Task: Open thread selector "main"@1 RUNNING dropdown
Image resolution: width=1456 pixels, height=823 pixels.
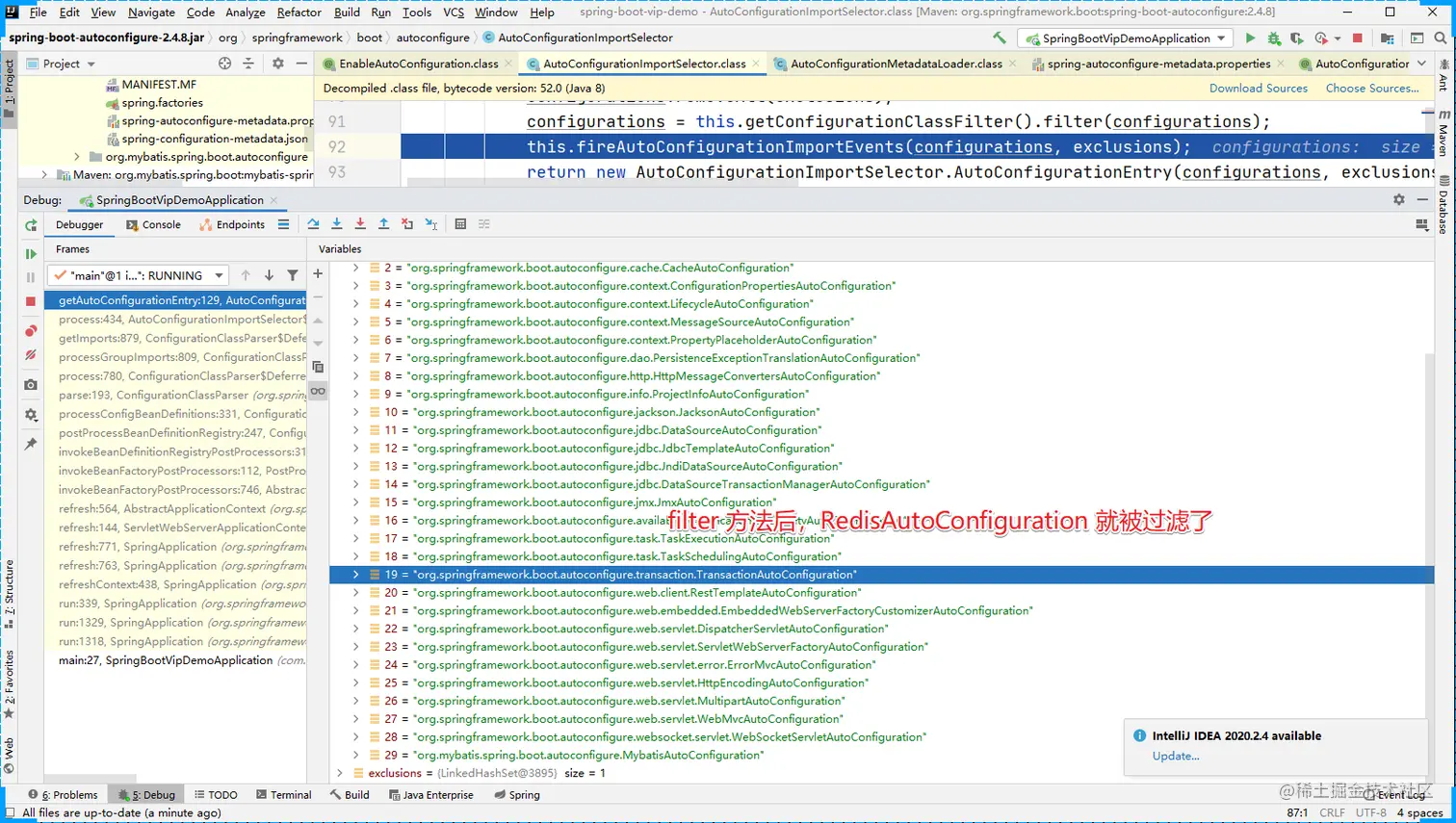Action: [x=138, y=275]
